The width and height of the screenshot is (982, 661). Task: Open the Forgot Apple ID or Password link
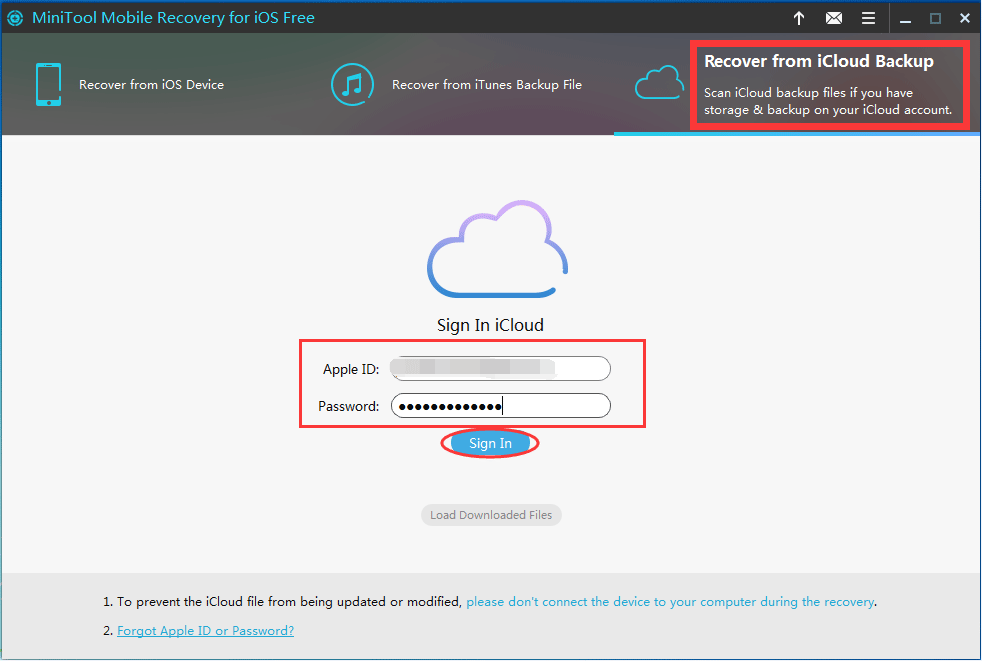[205, 631]
